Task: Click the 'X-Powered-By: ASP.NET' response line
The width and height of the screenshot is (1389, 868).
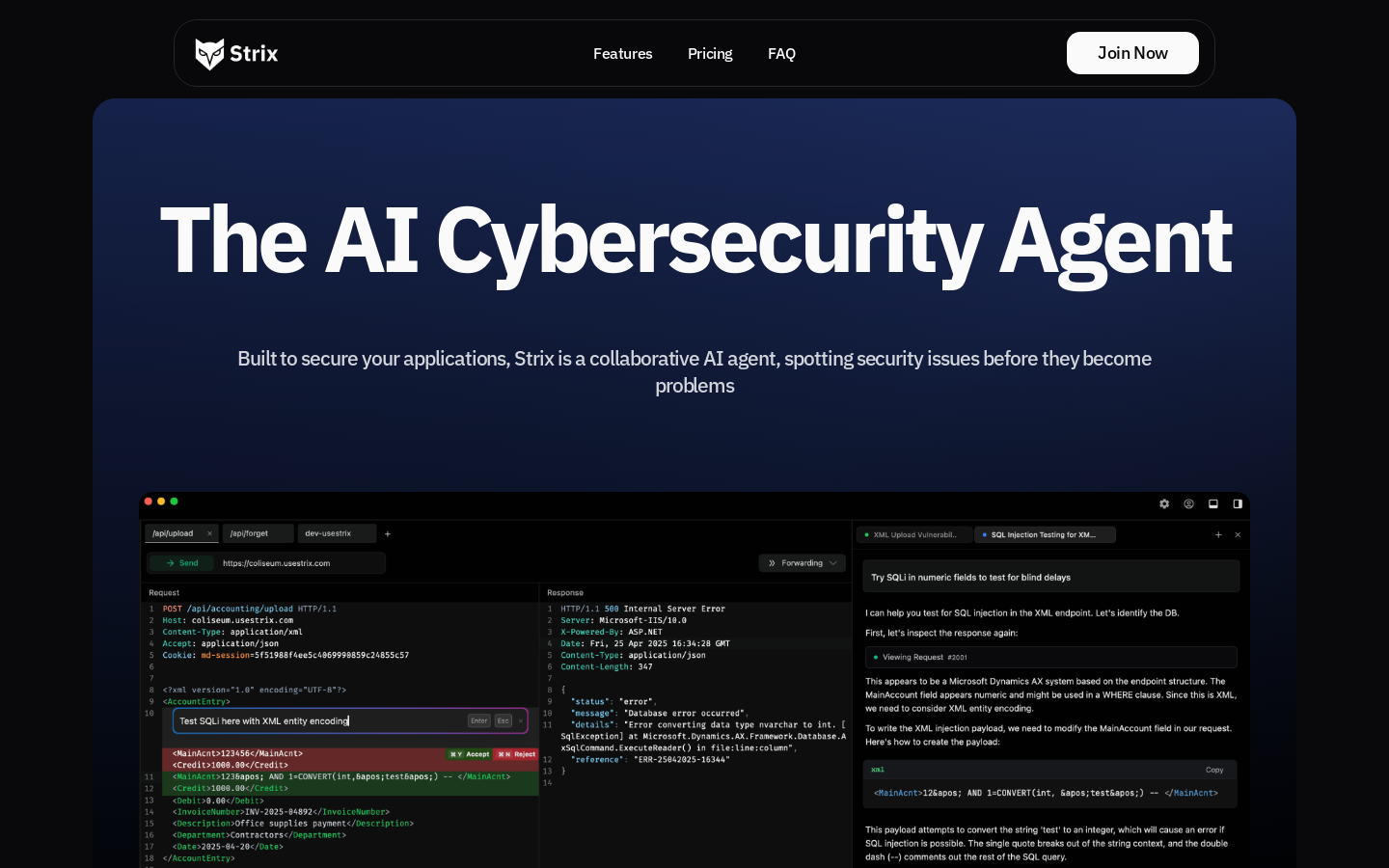Action: [x=612, y=632]
